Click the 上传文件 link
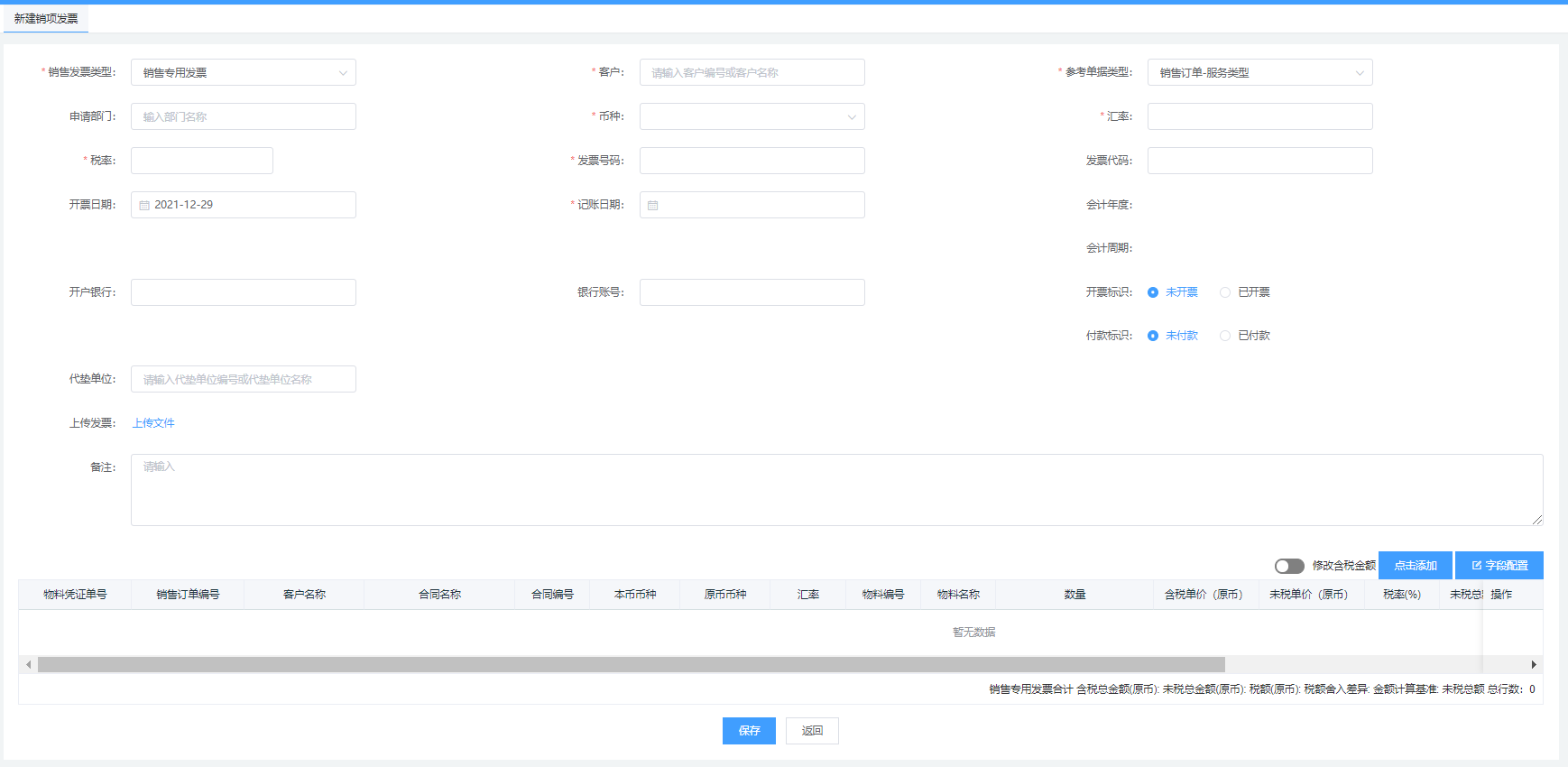This screenshot has height=767, width=1568. point(153,423)
